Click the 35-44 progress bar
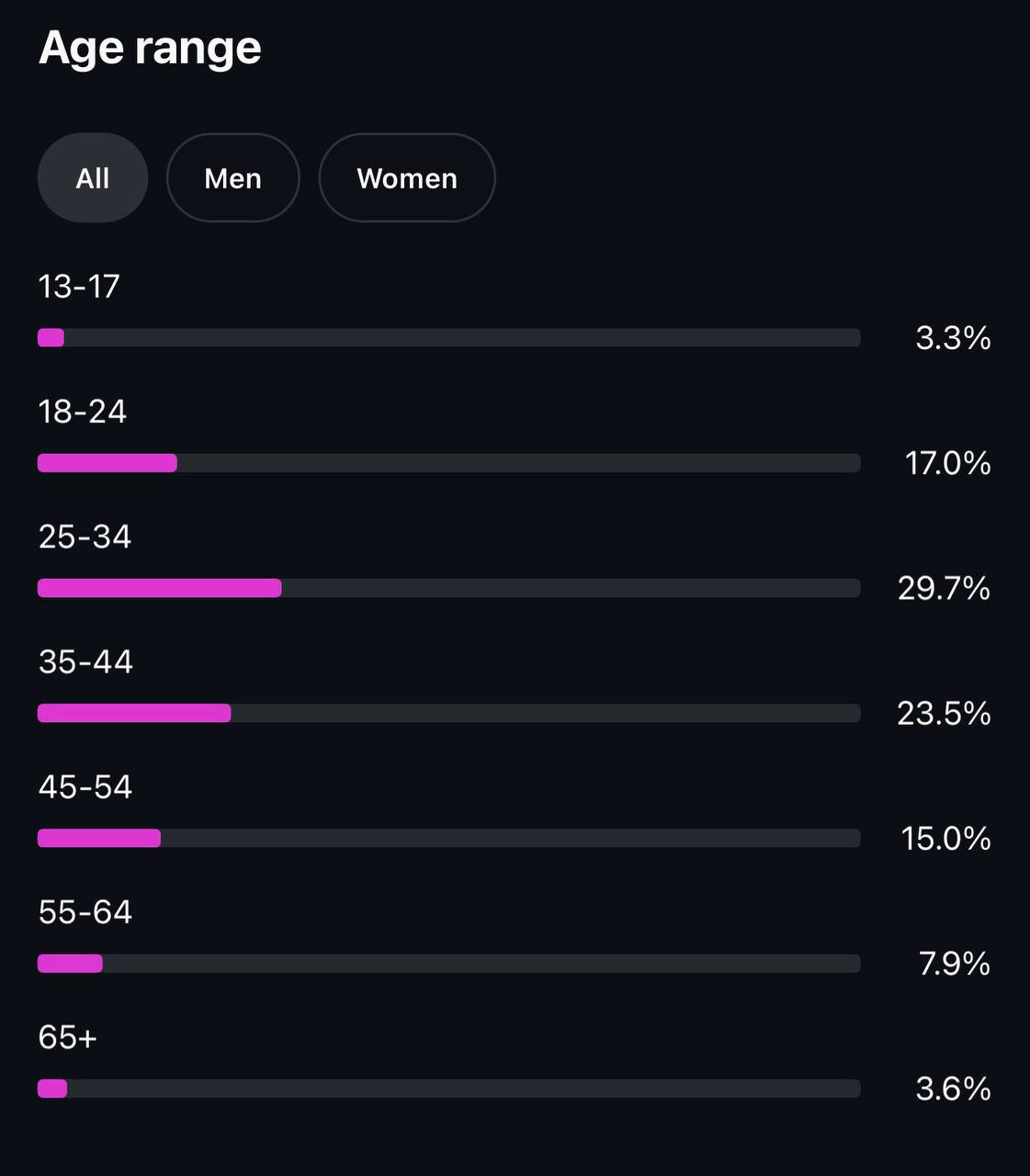The height and width of the screenshot is (1176, 1030). tap(448, 713)
